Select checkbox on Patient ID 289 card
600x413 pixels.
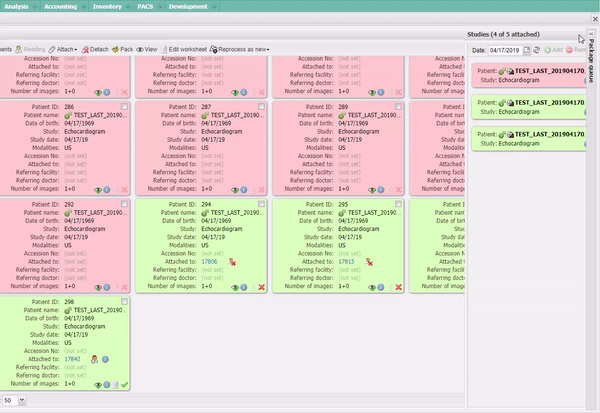pos(398,106)
